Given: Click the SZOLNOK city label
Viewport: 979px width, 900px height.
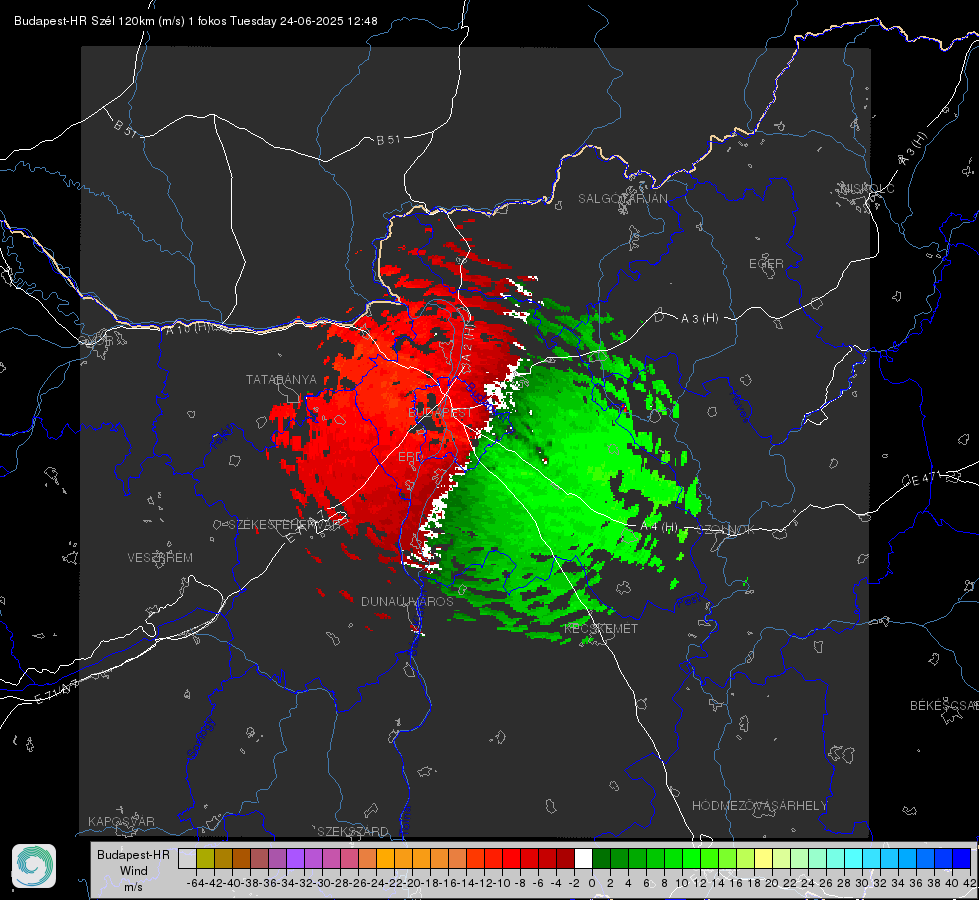Looking at the screenshot, I should [x=728, y=530].
